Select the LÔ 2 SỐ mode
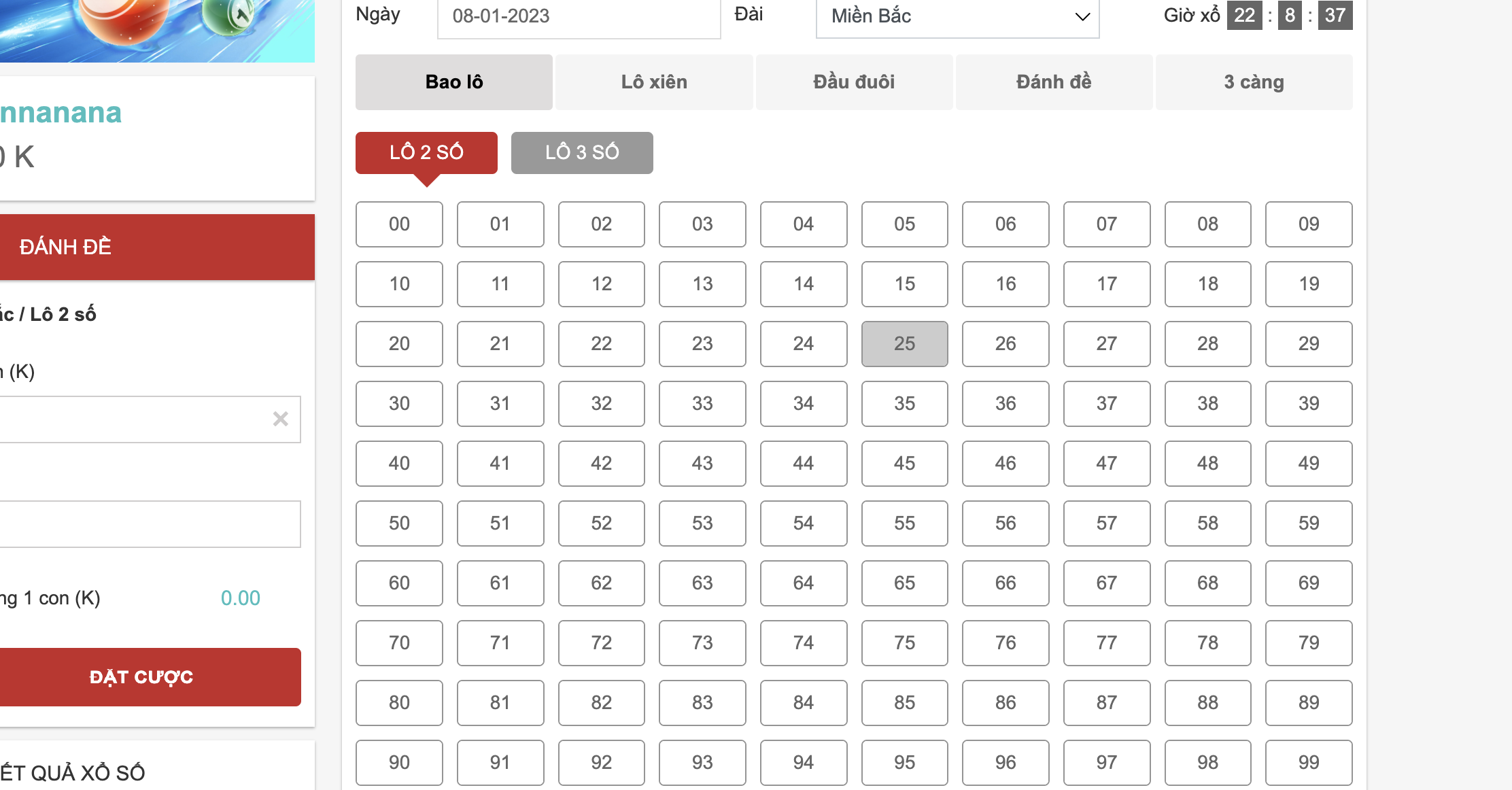 click(x=426, y=152)
